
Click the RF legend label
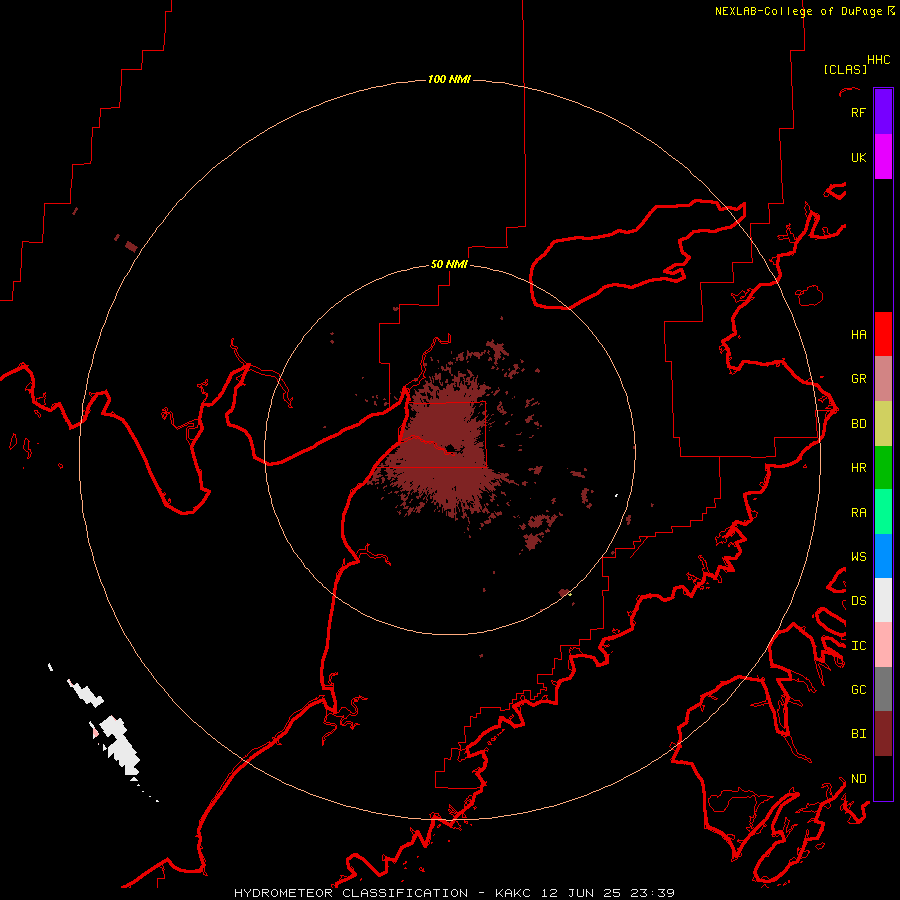858,112
